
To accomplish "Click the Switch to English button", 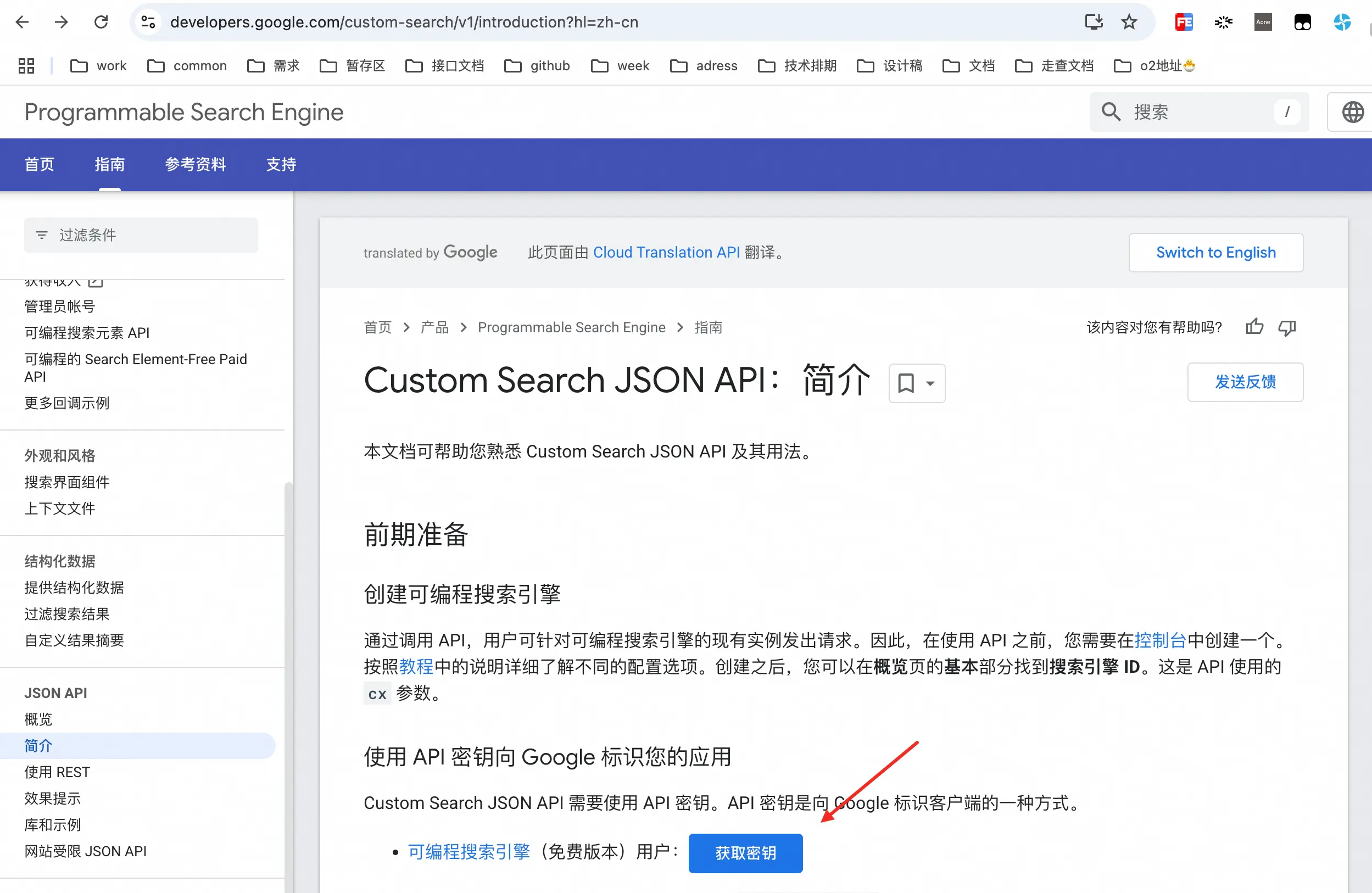I will (1216, 252).
